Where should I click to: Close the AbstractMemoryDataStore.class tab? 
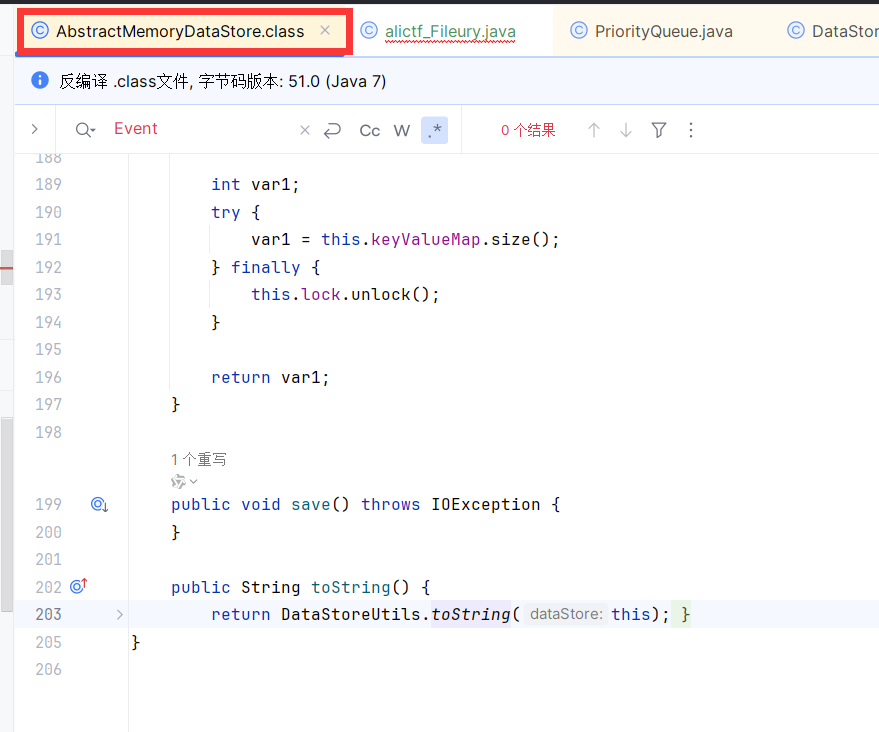pyautogui.click(x=324, y=31)
